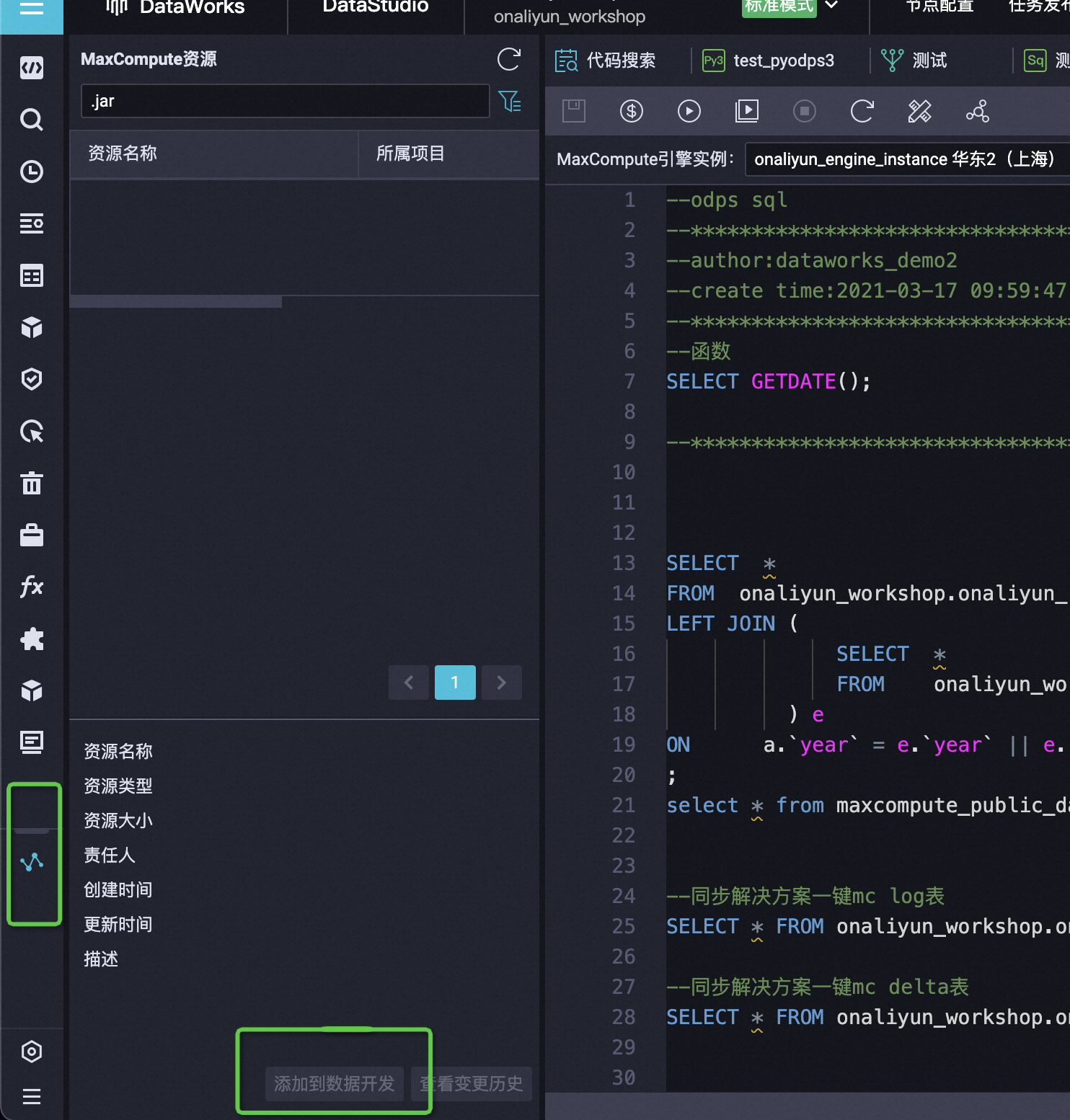The width and height of the screenshot is (1070, 1120).
Task: Open the recycle bin icon in sidebar
Action: click(x=32, y=483)
